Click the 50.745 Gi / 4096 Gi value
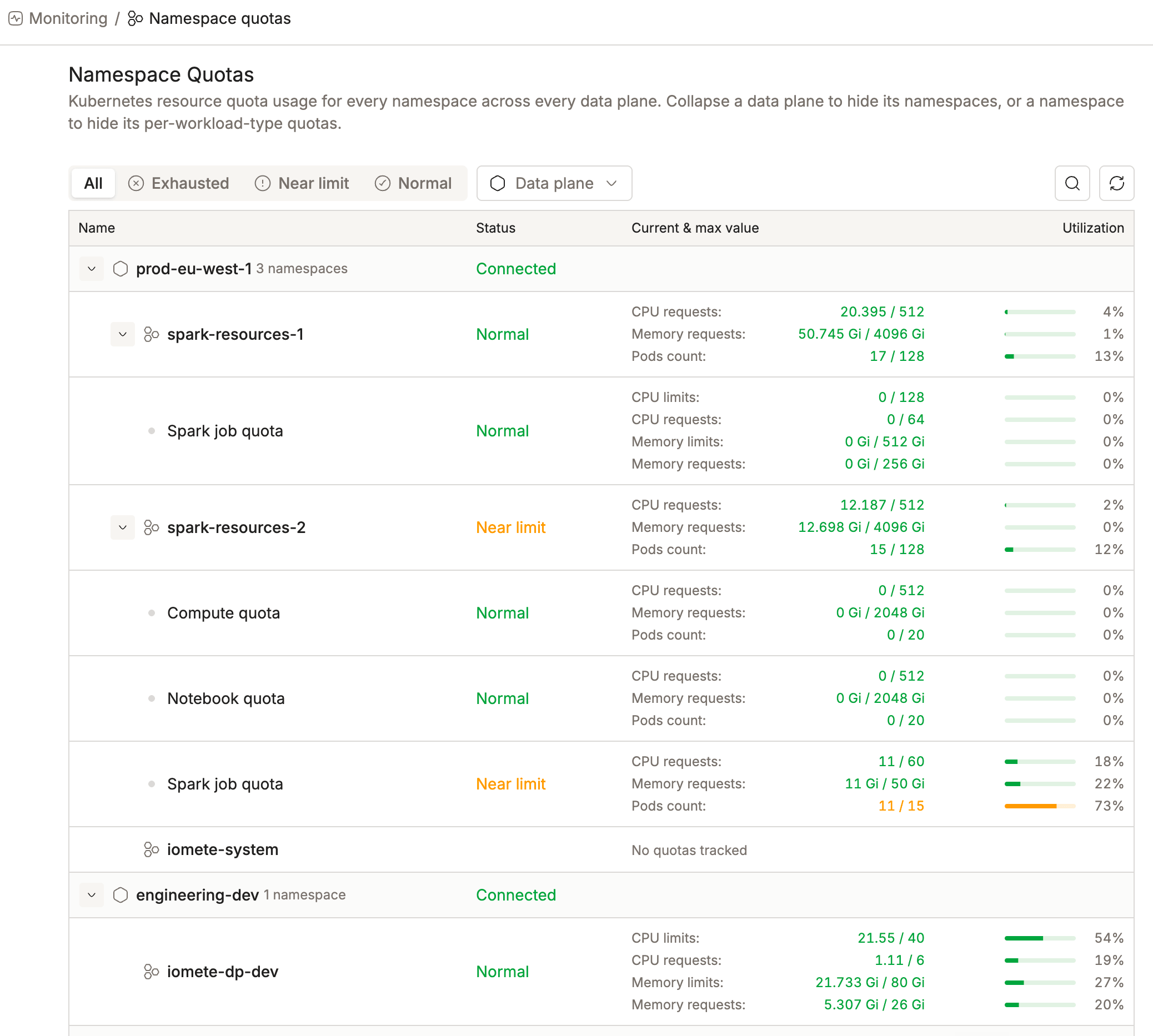Image resolution: width=1153 pixels, height=1036 pixels. [x=861, y=334]
